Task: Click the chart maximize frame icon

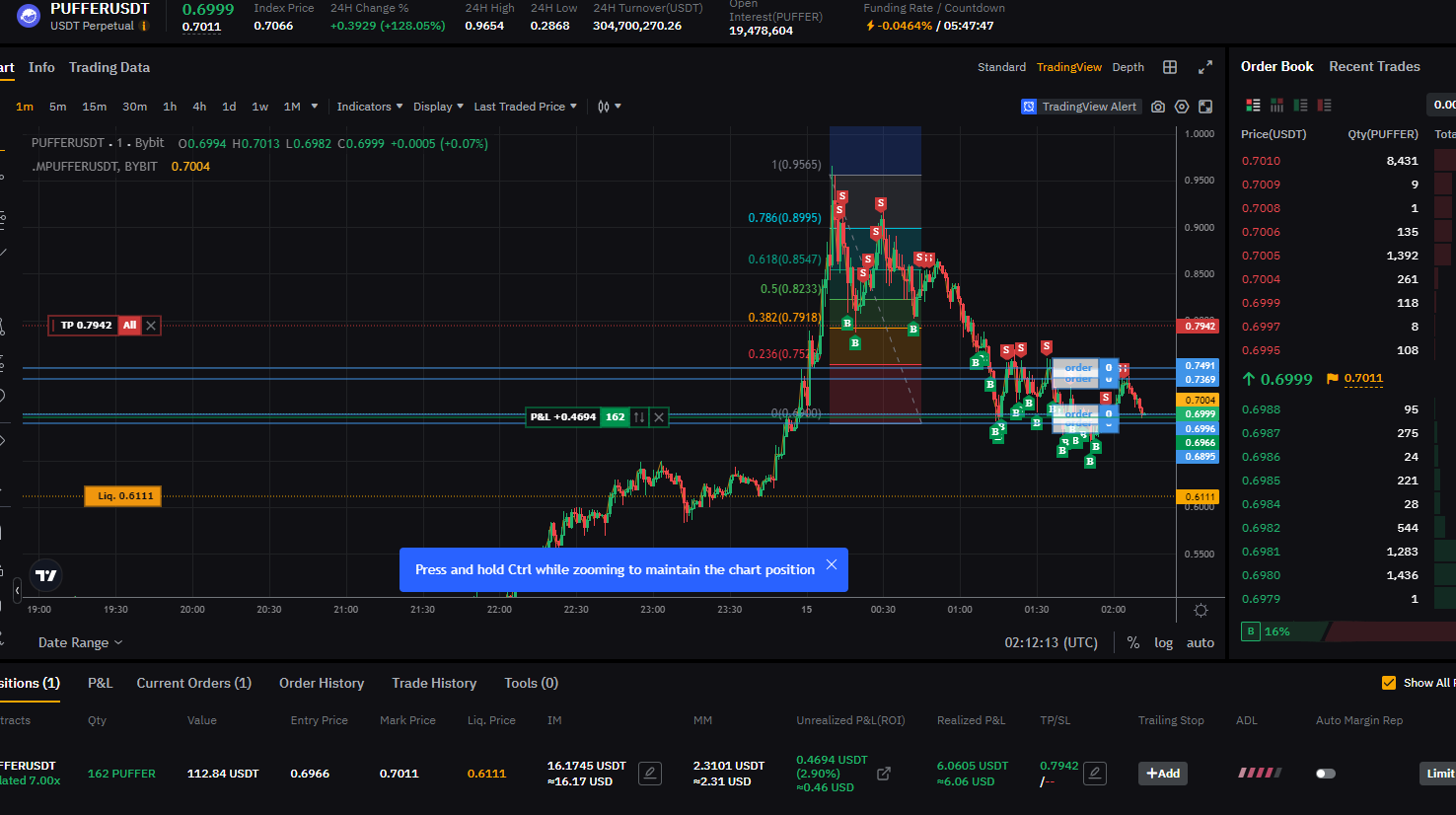Action: click(x=1205, y=107)
